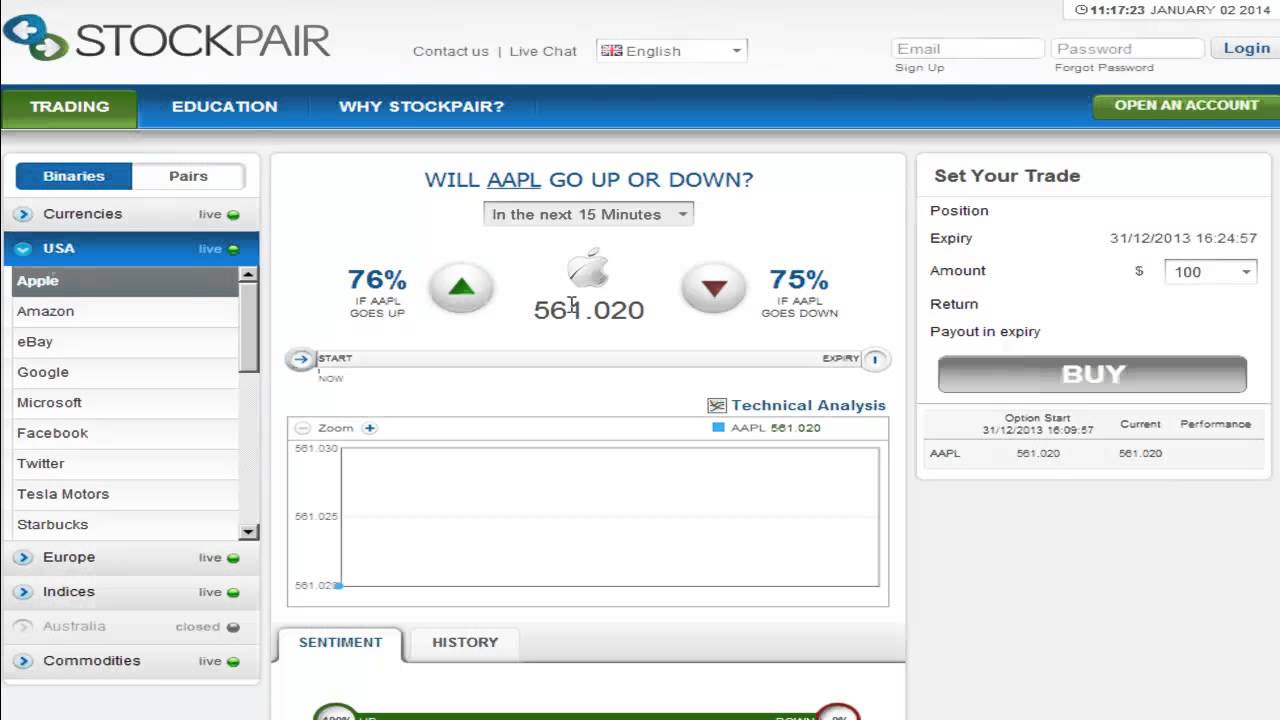Click the green live indicator for Currencies
The width and height of the screenshot is (1280, 720).
click(233, 215)
